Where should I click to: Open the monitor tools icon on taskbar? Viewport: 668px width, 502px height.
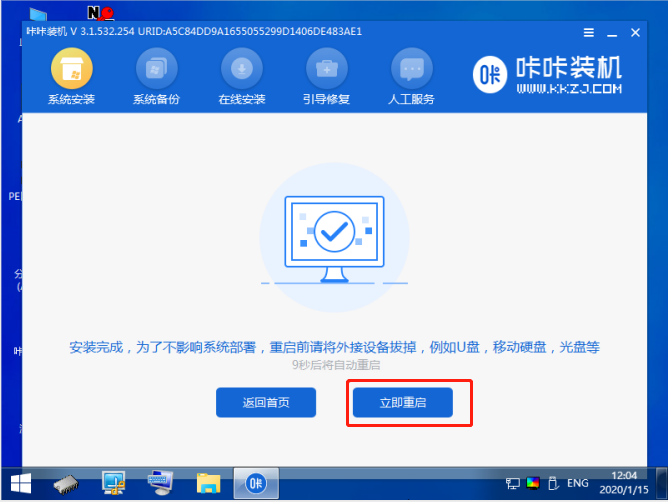pos(115,484)
